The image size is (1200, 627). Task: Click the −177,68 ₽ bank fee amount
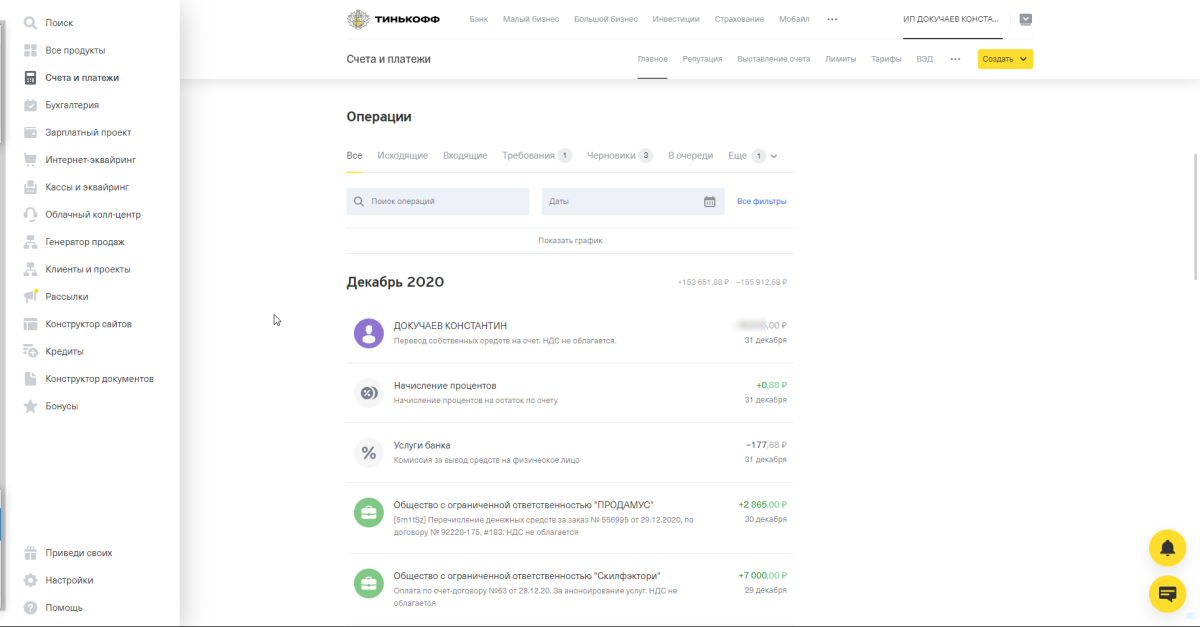coord(766,445)
